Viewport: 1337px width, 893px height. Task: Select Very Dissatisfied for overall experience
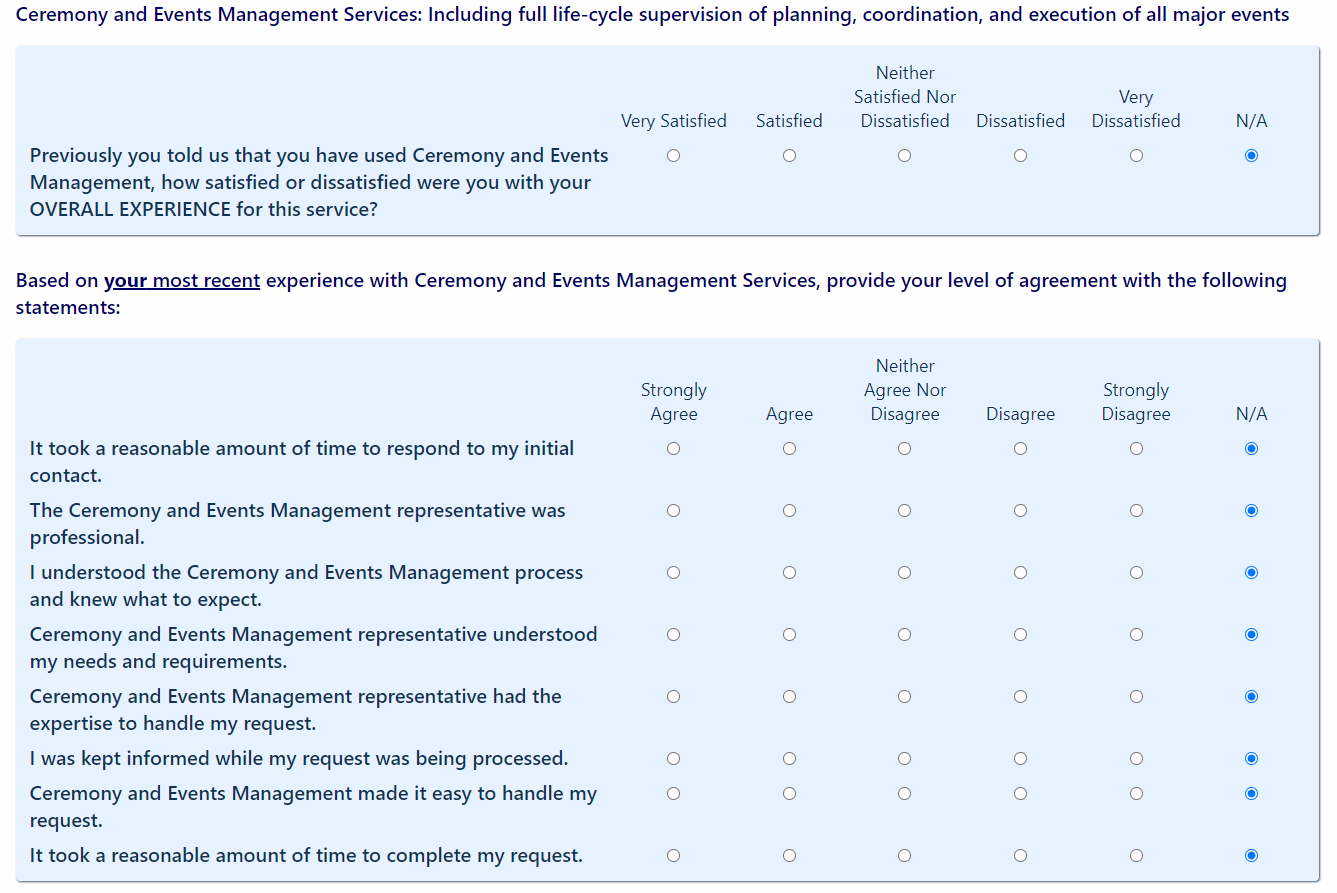pyautogui.click(x=1136, y=156)
